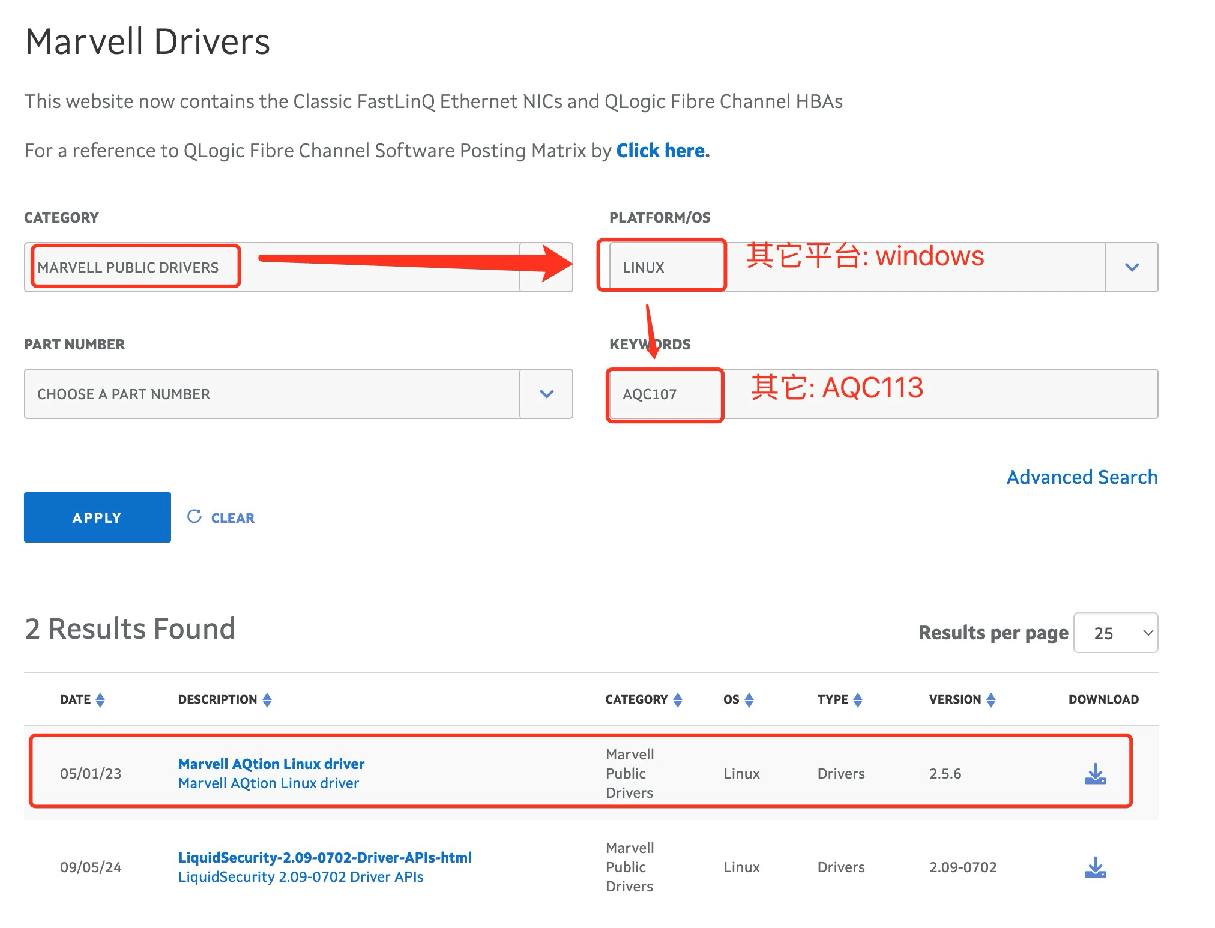Select the date 09/05/24 cell
The width and height of the screenshot is (1215, 928).
pos(91,868)
